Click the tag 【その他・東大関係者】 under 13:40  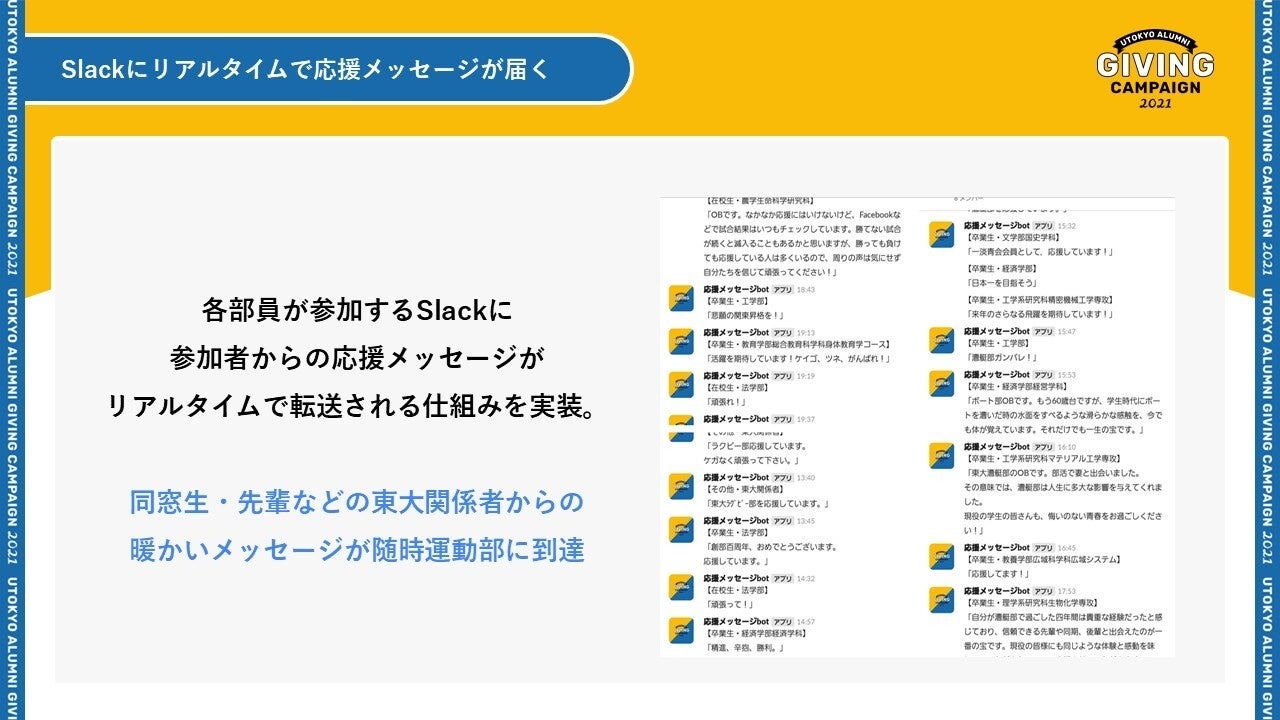tap(745, 490)
